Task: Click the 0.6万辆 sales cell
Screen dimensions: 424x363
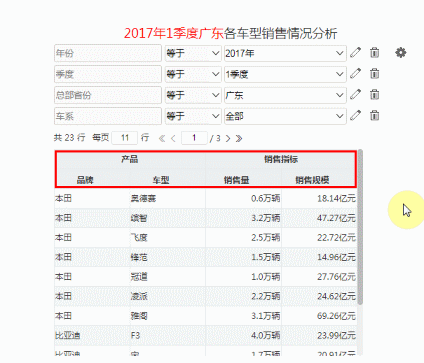Action: coord(243,198)
